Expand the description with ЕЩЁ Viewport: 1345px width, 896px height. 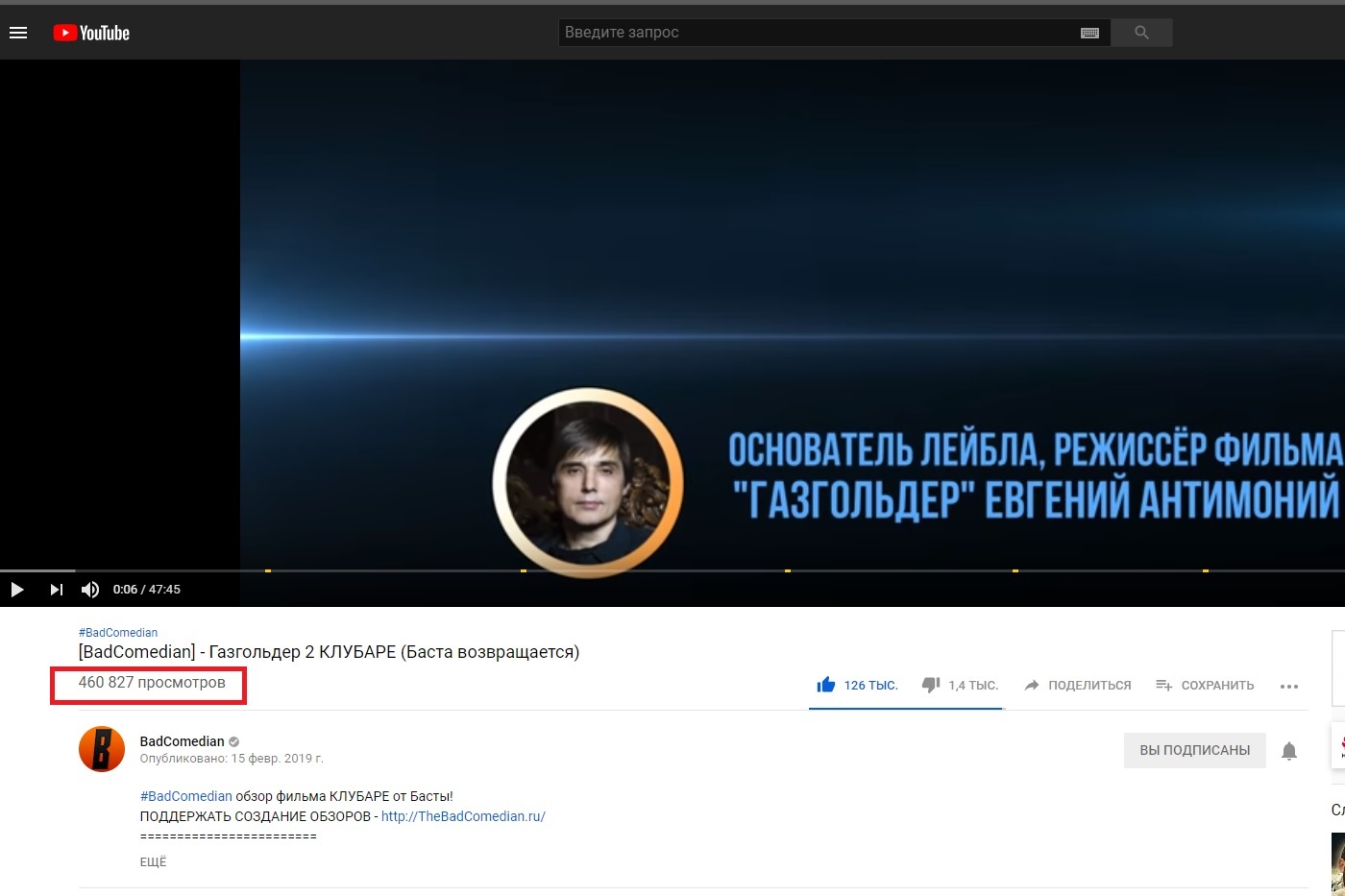pos(153,861)
